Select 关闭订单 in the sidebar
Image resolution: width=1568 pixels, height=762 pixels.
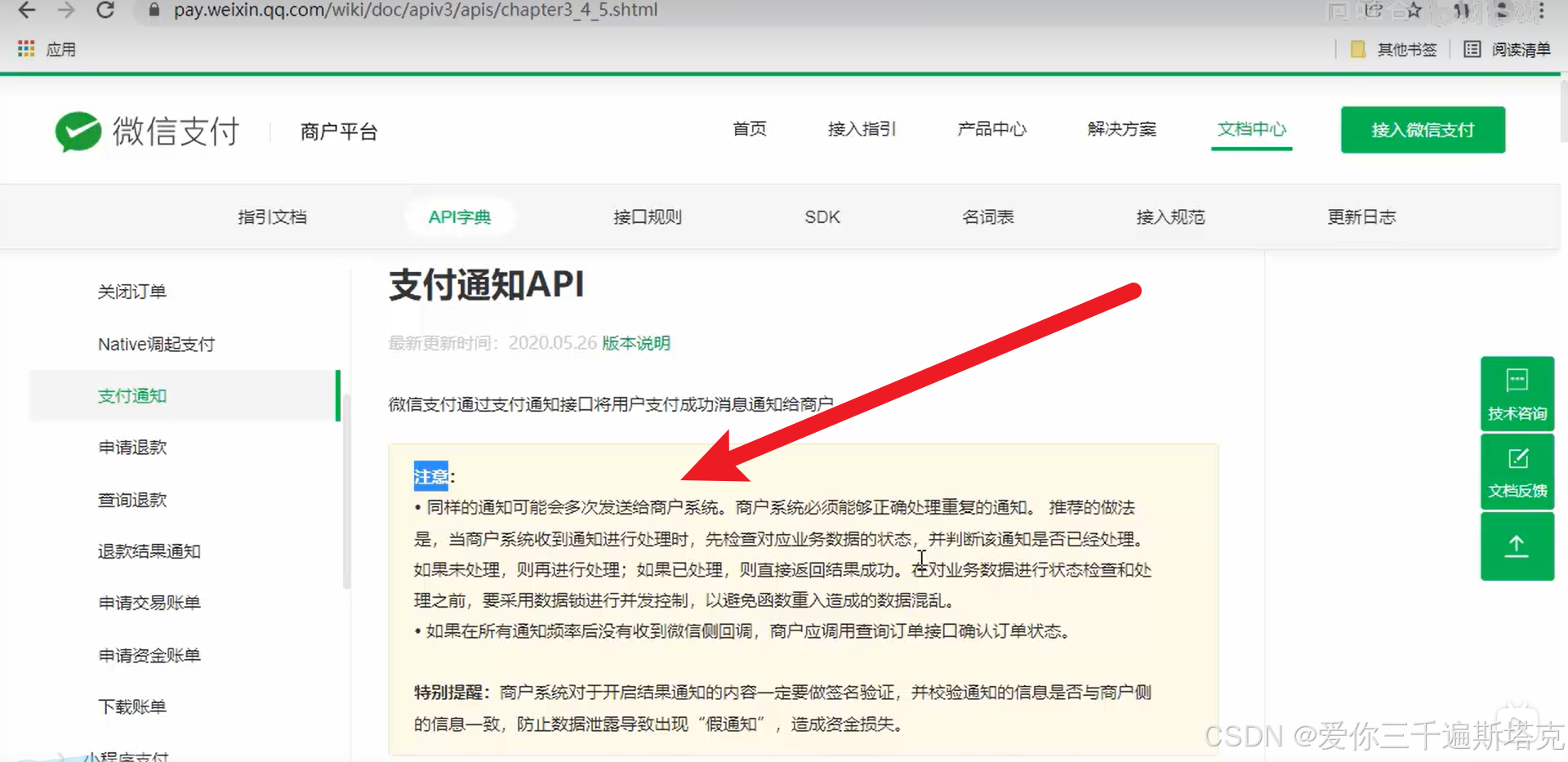(132, 292)
